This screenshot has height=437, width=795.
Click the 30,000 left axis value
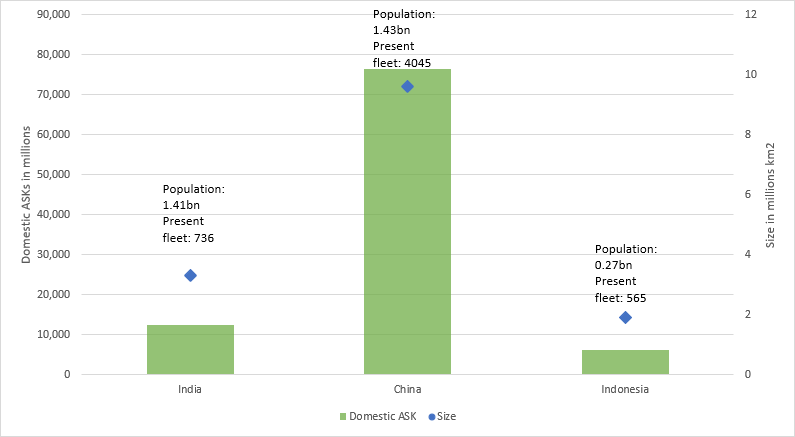pos(54,254)
